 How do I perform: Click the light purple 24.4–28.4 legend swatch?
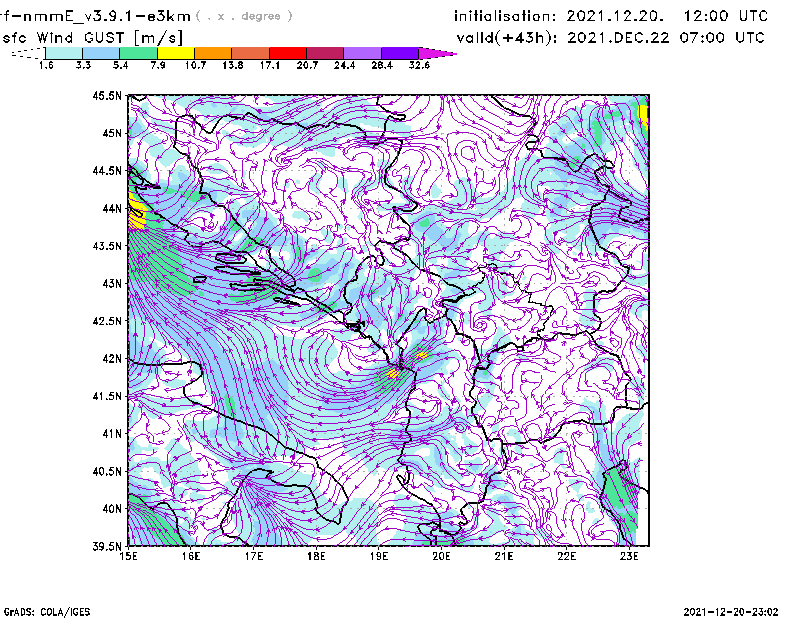362,53
